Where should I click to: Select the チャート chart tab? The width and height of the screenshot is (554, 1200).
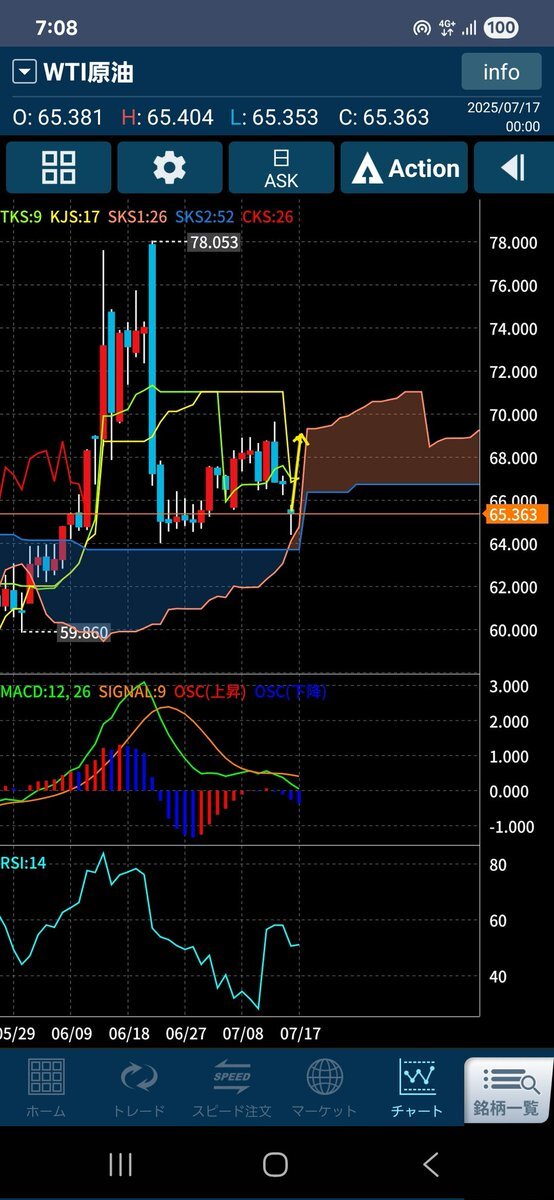[417, 1088]
